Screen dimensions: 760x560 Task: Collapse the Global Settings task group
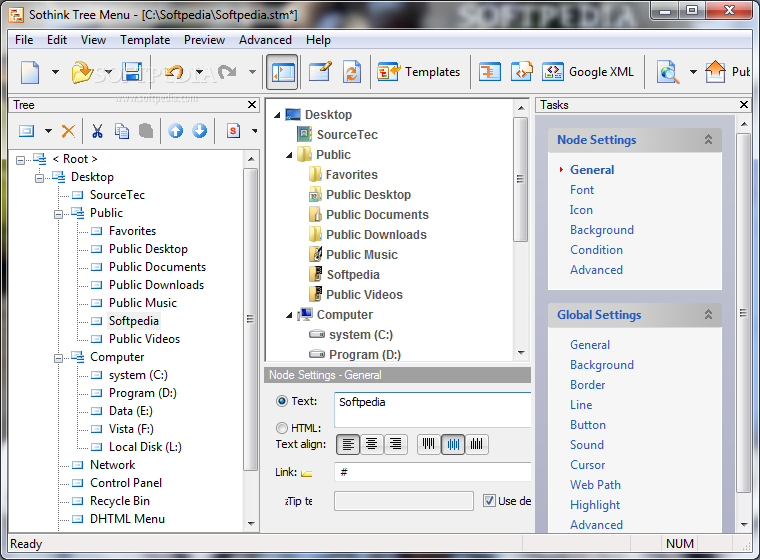tap(708, 315)
